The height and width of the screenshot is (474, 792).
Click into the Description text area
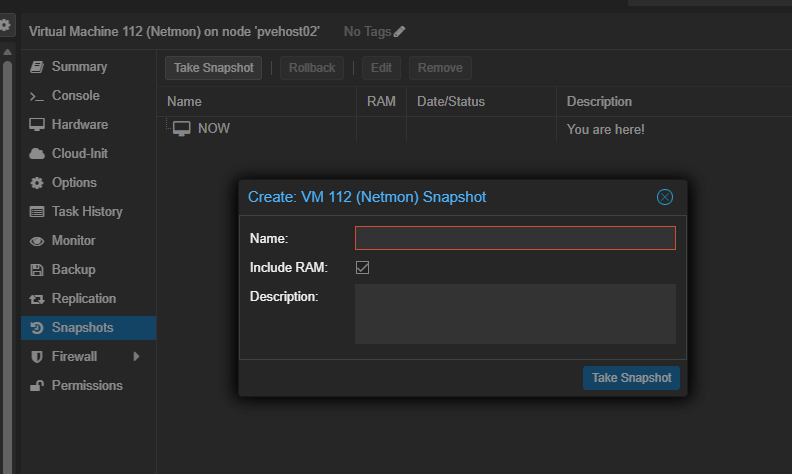515,314
